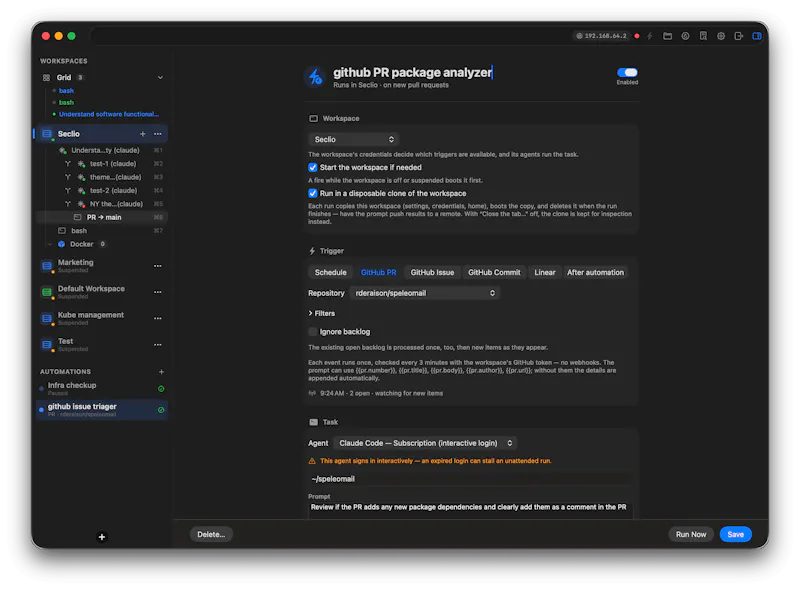Image resolution: width=800 pixels, height=590 pixels.
Task: Expand the Filters section
Action: pyautogui.click(x=322, y=313)
